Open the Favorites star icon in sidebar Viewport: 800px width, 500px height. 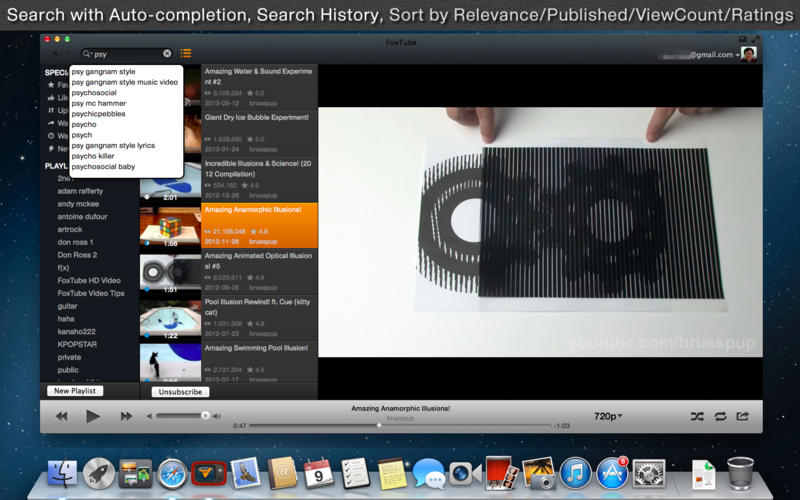coord(51,85)
